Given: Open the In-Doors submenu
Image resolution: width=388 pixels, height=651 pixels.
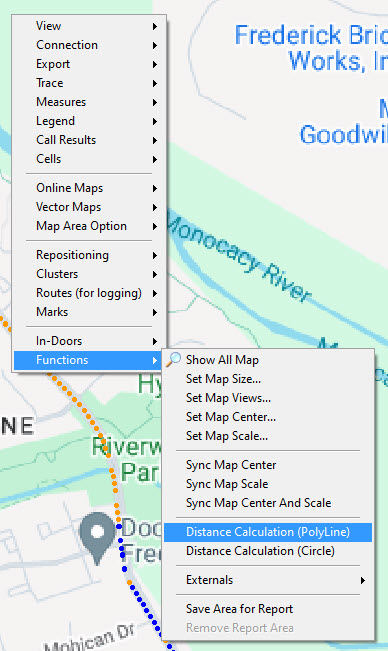Looking at the screenshot, I should point(90,341).
